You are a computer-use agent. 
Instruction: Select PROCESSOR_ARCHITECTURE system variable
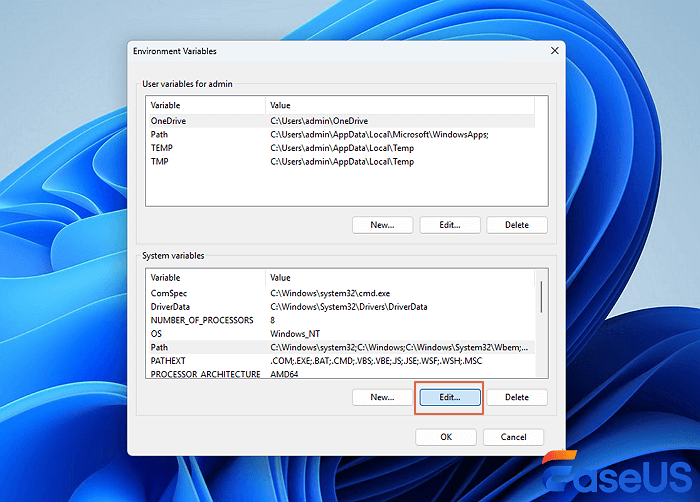coord(340,373)
